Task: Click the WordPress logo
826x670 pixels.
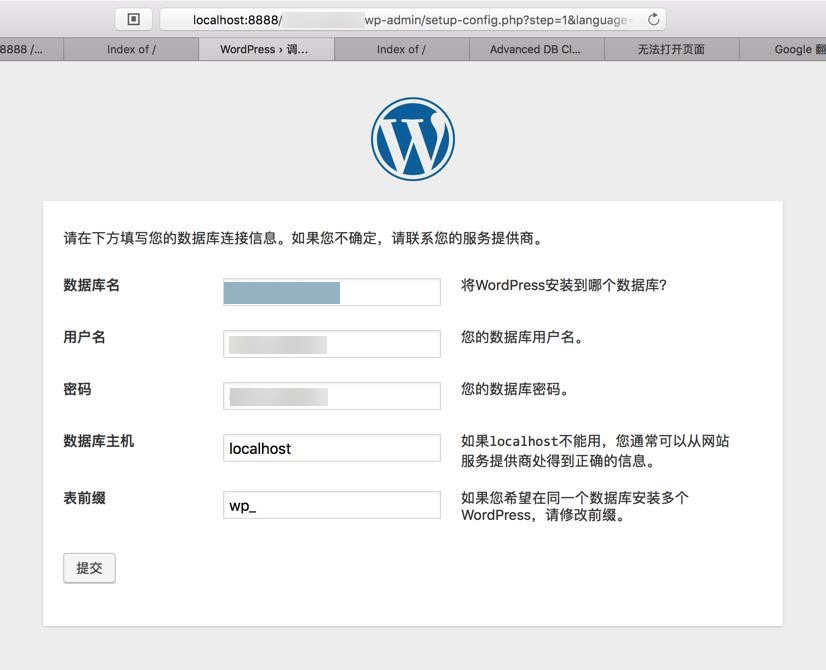Action: [412, 139]
